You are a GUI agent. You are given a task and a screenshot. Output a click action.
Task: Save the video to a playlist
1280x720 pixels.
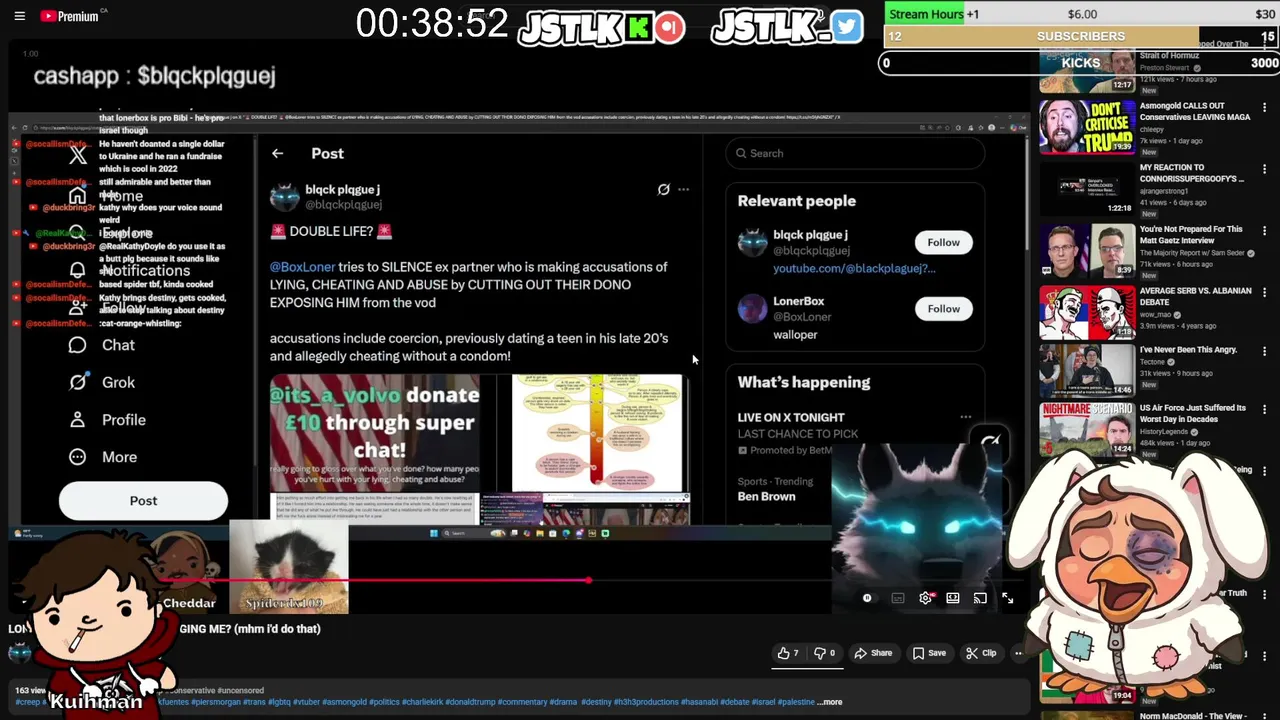click(929, 653)
